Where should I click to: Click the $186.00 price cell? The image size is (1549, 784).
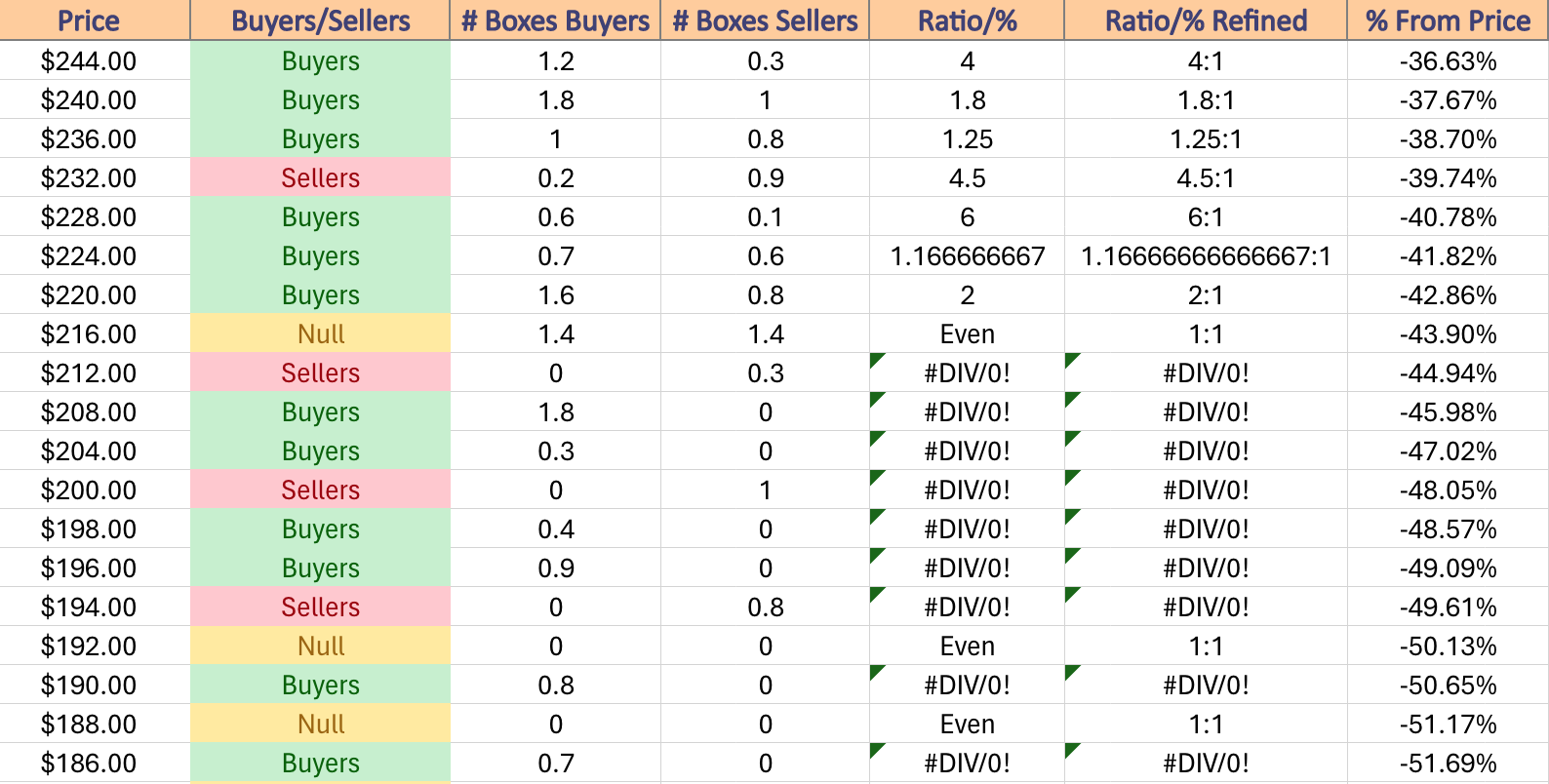point(95,763)
